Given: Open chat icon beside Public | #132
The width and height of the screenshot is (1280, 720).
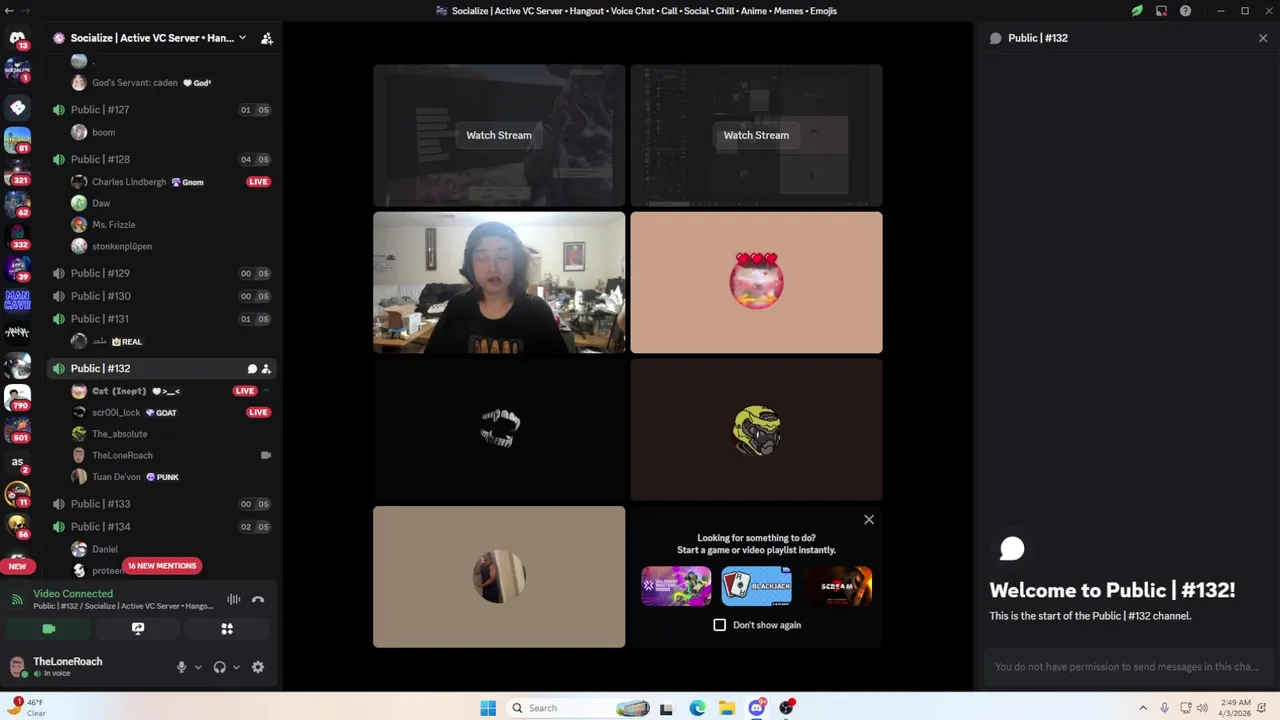Looking at the screenshot, I should click(252, 369).
